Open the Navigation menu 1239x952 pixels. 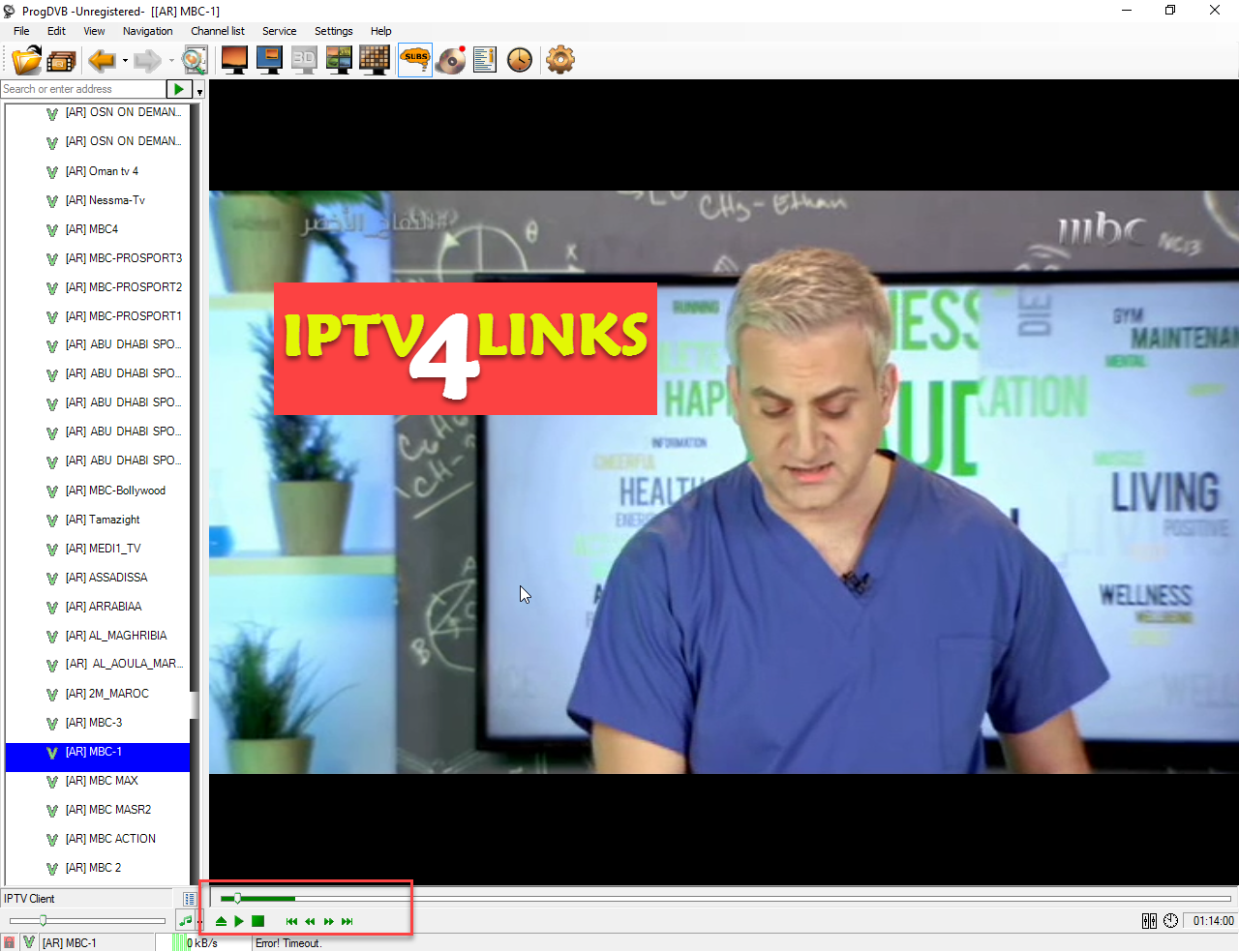pos(147,31)
